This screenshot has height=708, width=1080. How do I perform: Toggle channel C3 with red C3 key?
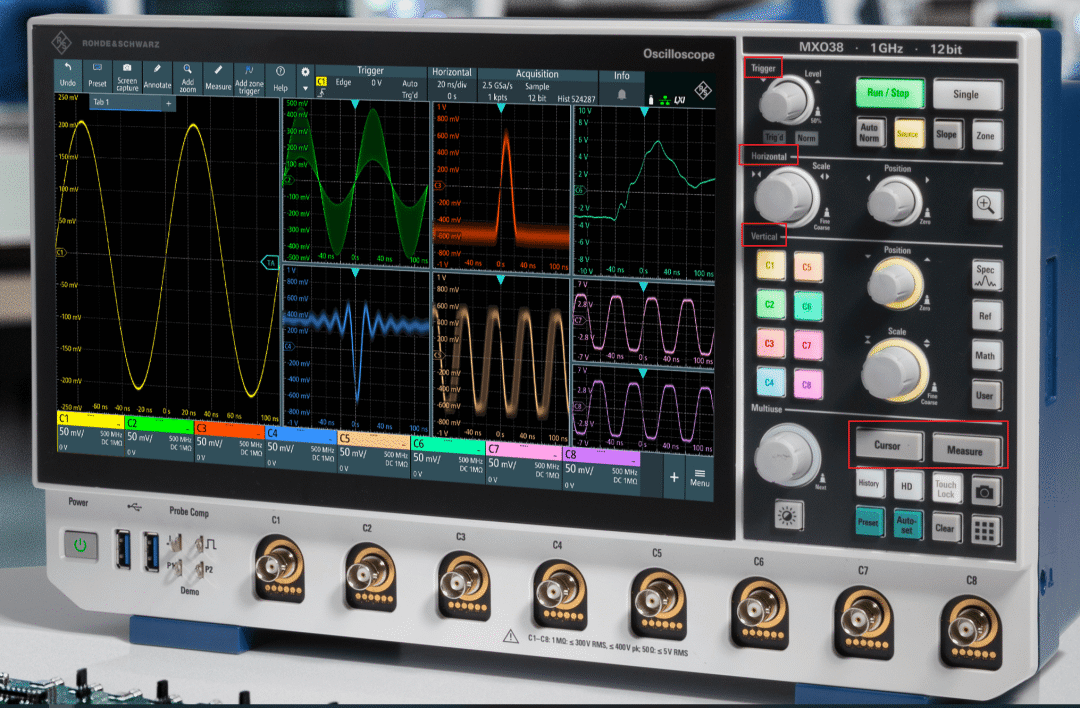tap(769, 343)
